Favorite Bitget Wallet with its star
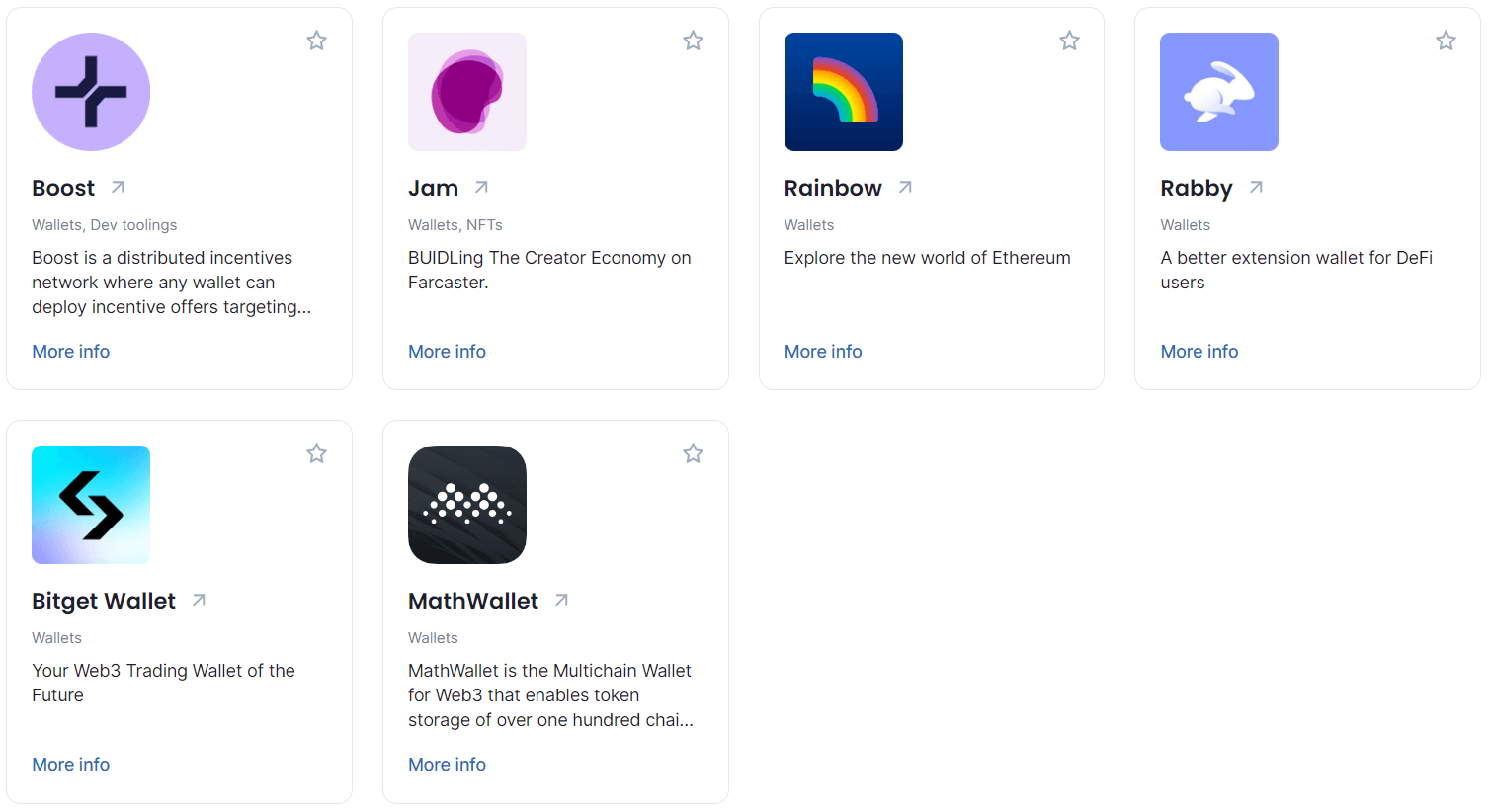1488x812 pixels. 316,453
